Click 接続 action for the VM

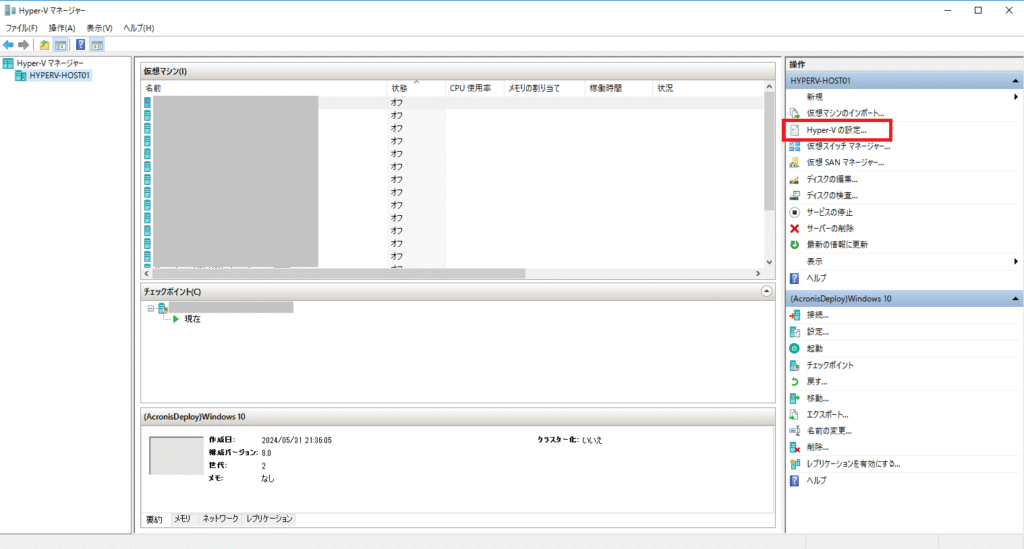[818, 315]
